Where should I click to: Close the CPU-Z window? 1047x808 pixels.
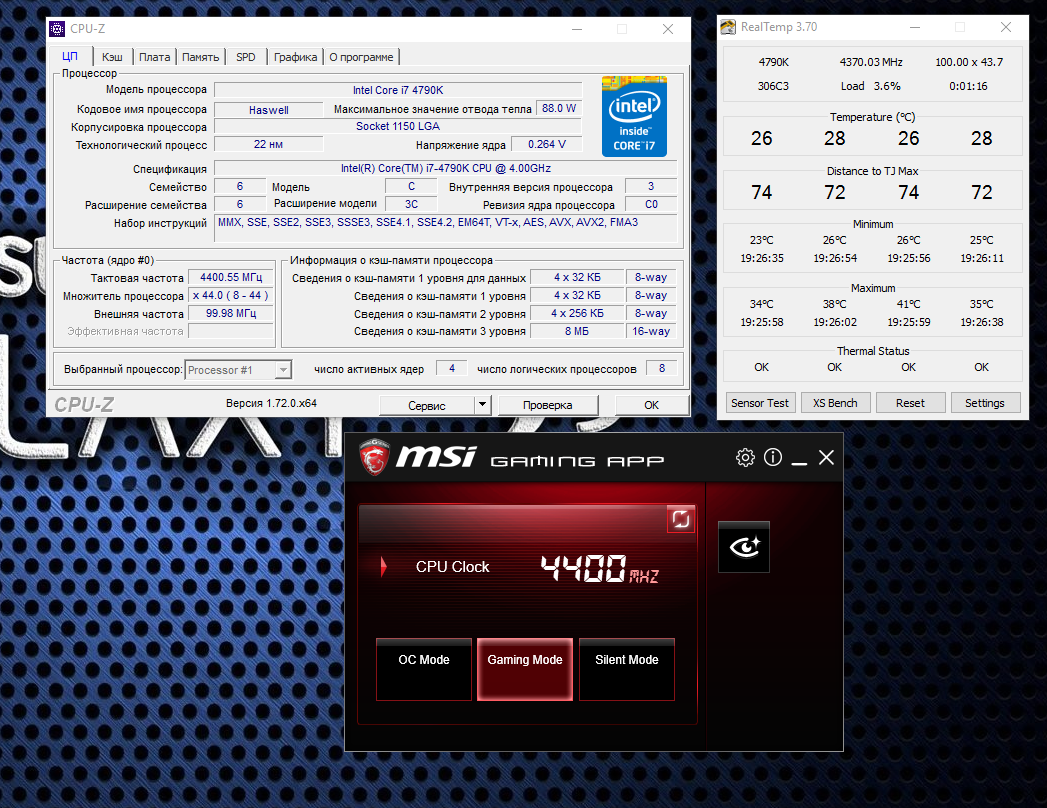pyautogui.click(x=668, y=29)
